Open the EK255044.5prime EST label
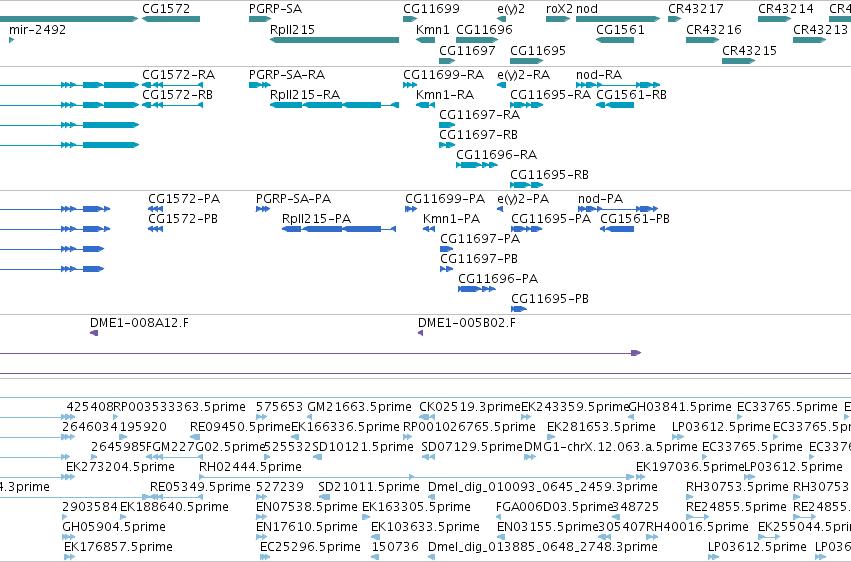This screenshot has height=562, width=851. 804,527
